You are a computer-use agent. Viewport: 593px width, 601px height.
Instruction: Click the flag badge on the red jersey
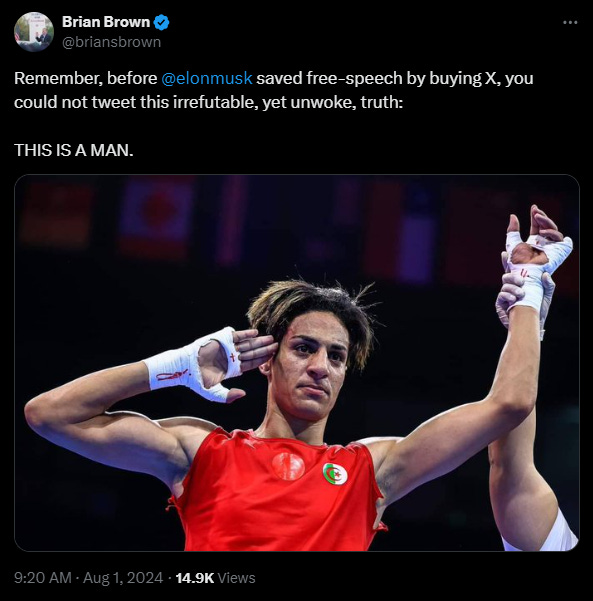tap(335, 474)
